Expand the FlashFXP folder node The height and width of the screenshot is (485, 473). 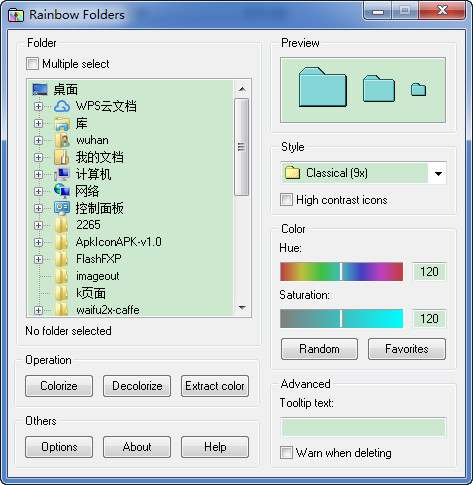38,259
